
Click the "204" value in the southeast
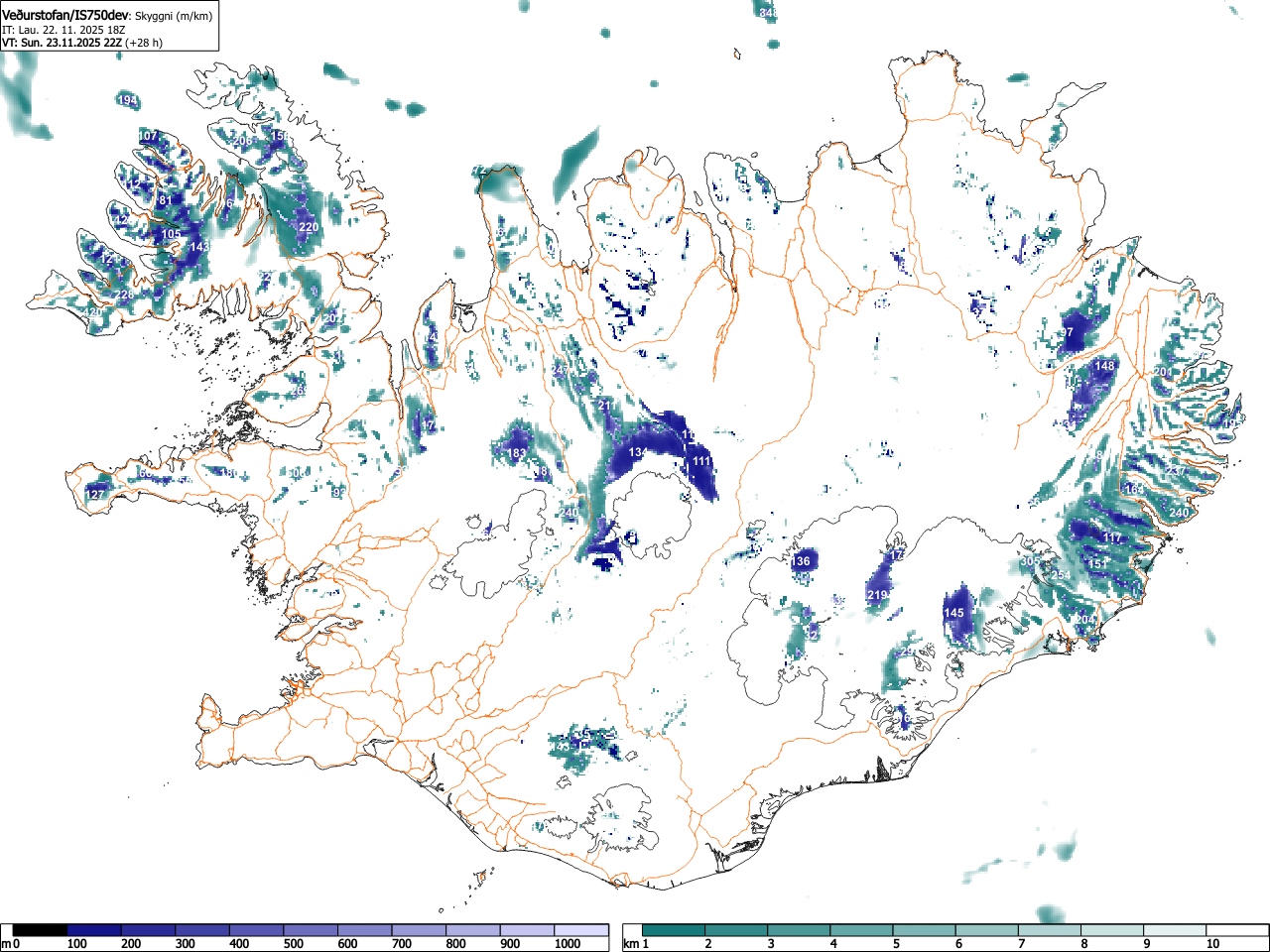coord(1085,620)
